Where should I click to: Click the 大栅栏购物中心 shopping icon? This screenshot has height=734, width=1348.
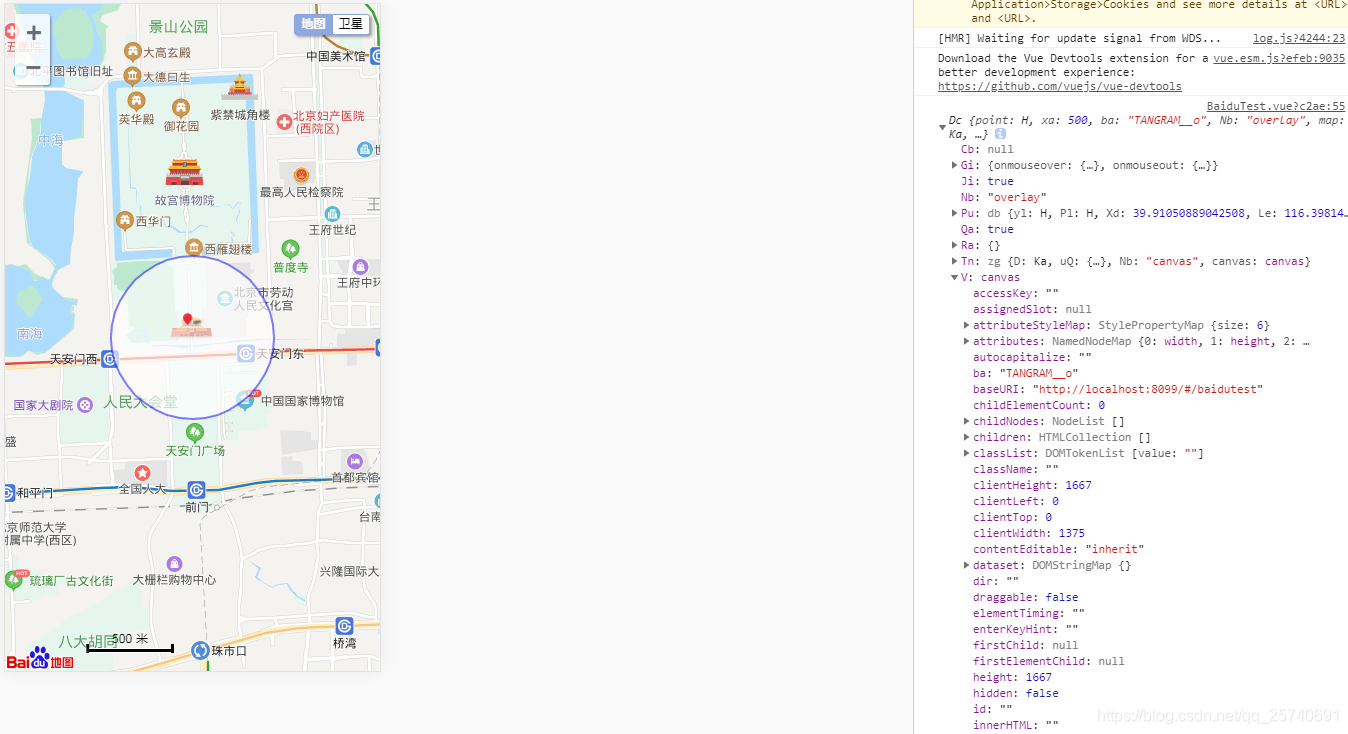coord(174,564)
